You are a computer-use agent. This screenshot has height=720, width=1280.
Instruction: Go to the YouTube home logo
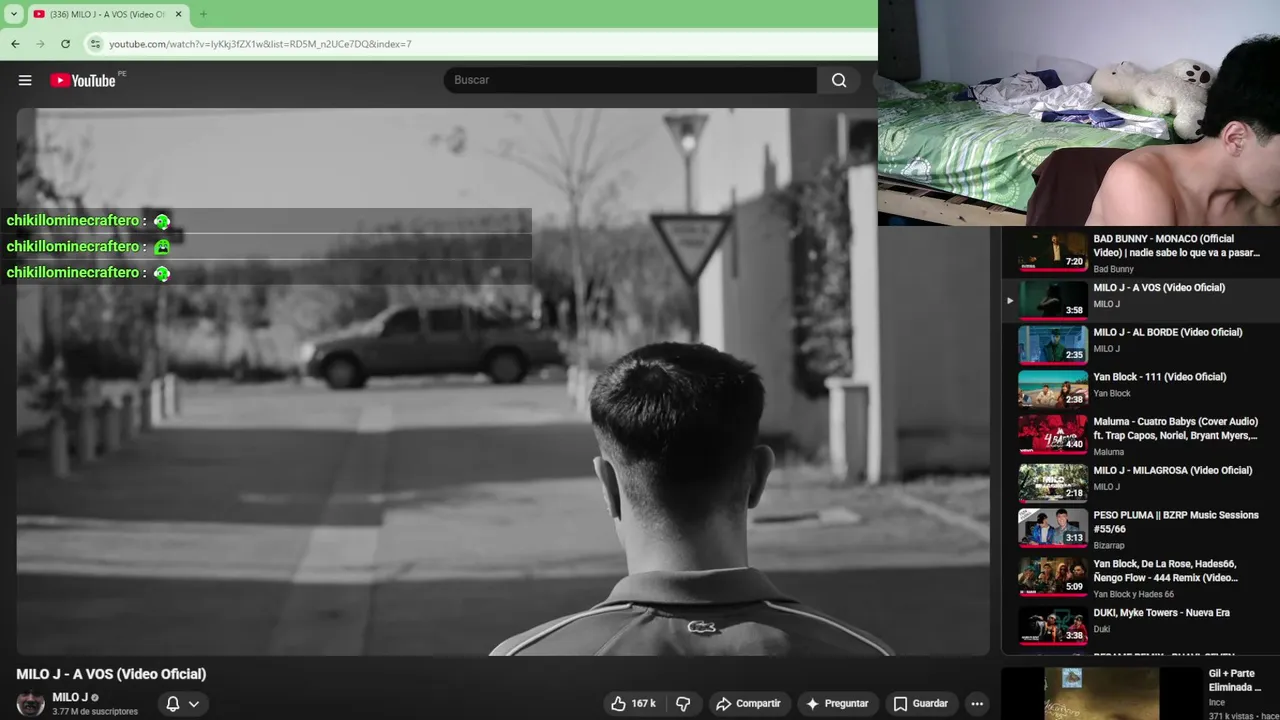[x=83, y=80]
